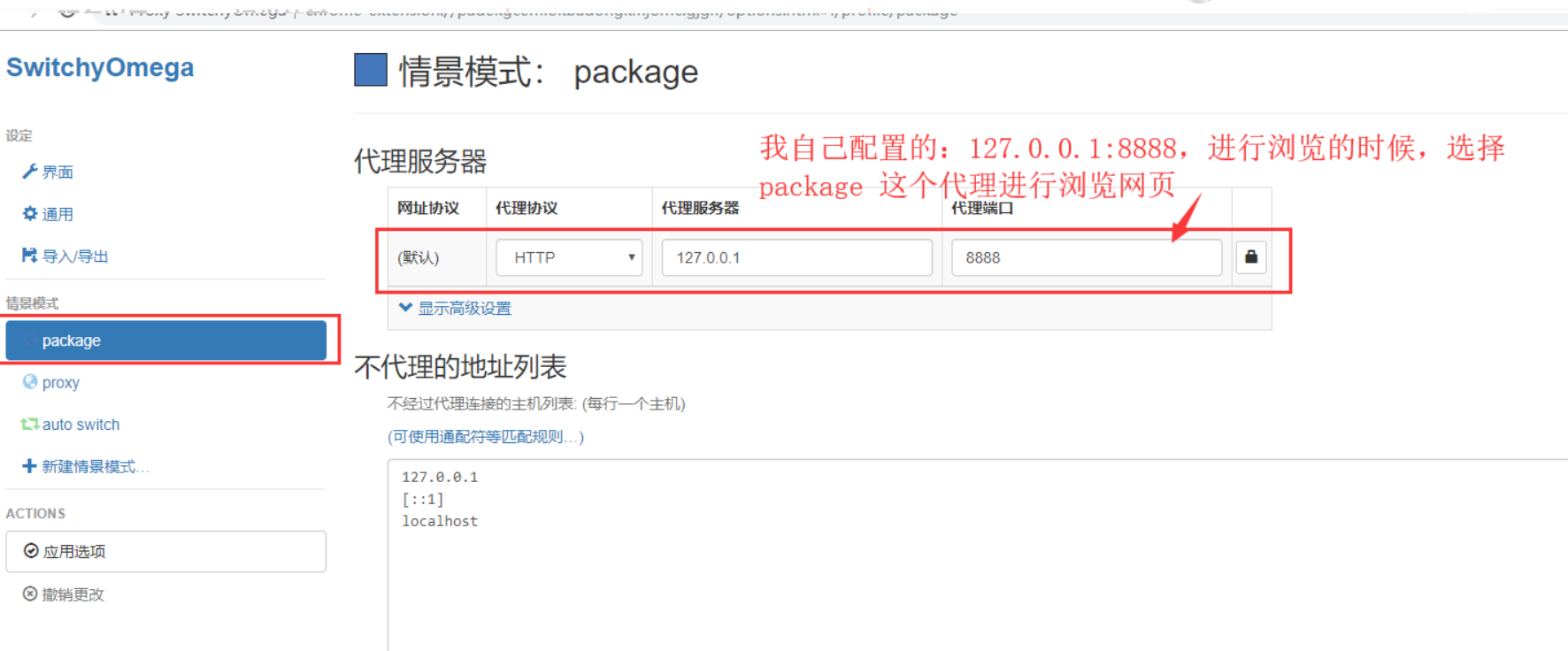Image resolution: width=1568 pixels, height=651 pixels.
Task: Click the check icon in 应用选项
Action: [x=31, y=551]
